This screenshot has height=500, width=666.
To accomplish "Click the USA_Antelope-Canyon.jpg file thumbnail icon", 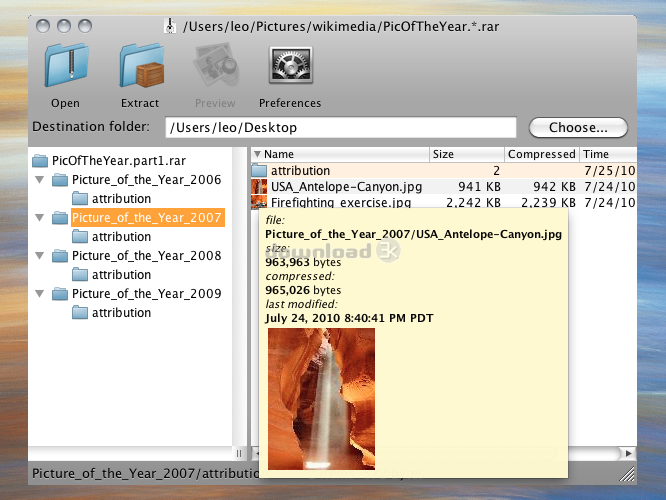I will 259,186.
